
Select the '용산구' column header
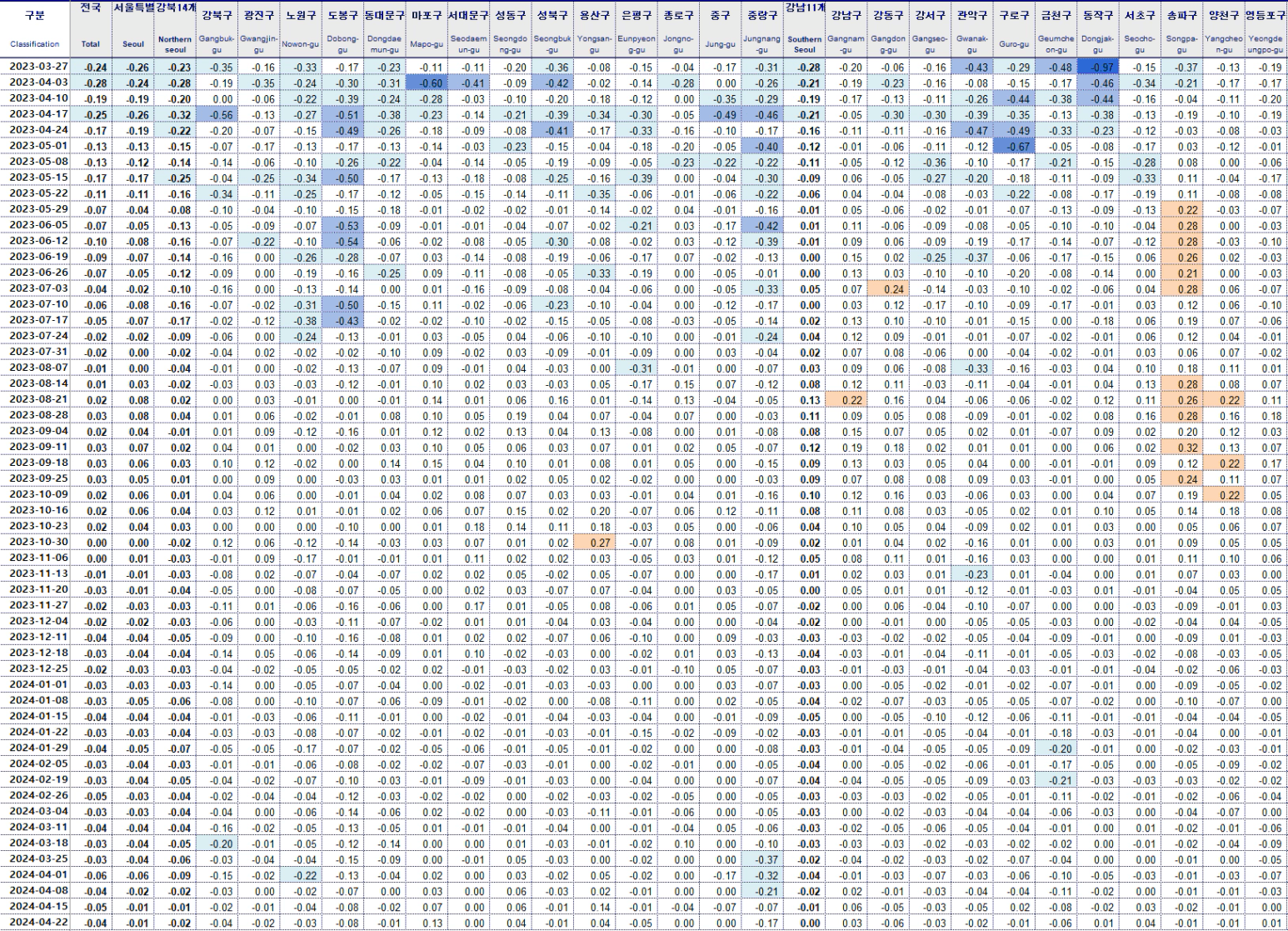[594, 15]
